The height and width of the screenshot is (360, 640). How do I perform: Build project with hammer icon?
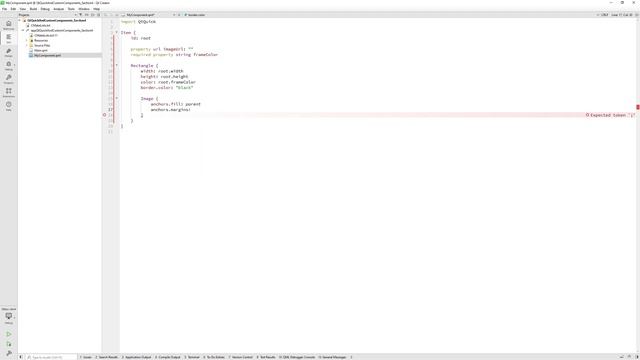pyautogui.click(x=9, y=353)
